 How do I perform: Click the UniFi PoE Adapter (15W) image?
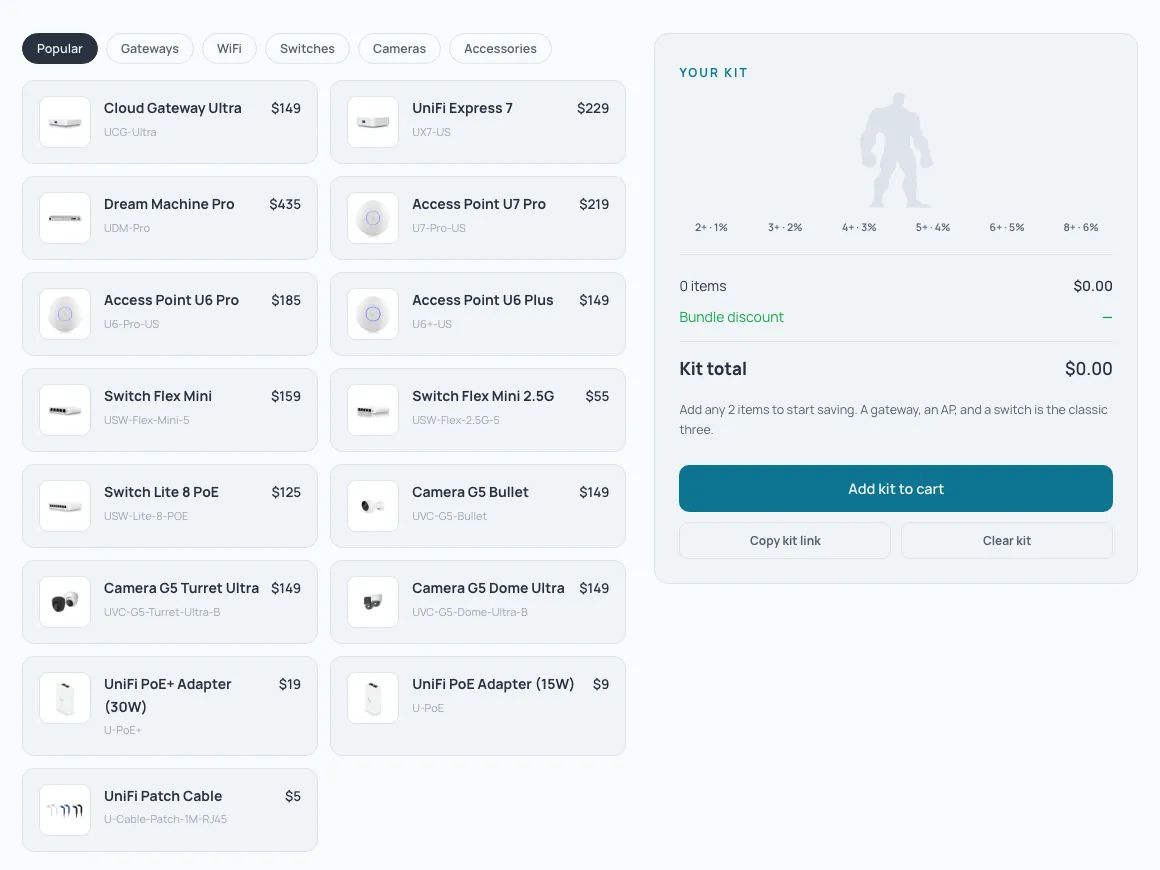click(373, 698)
